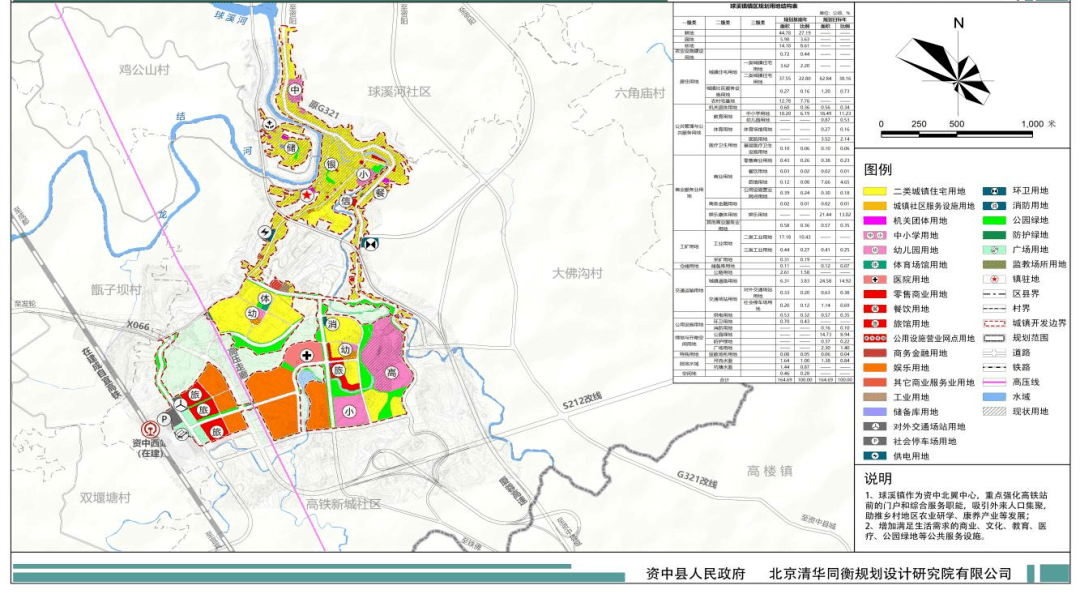
Task: Click the 鸡公山村 village label
Action: (x=144, y=70)
